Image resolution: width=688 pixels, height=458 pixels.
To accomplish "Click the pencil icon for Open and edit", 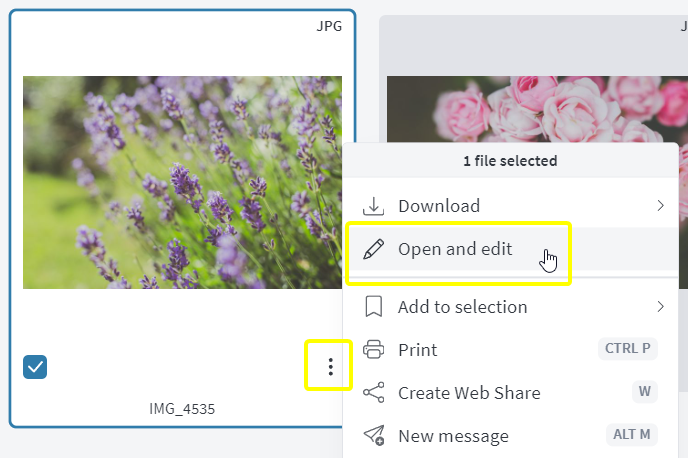I will 373,249.
